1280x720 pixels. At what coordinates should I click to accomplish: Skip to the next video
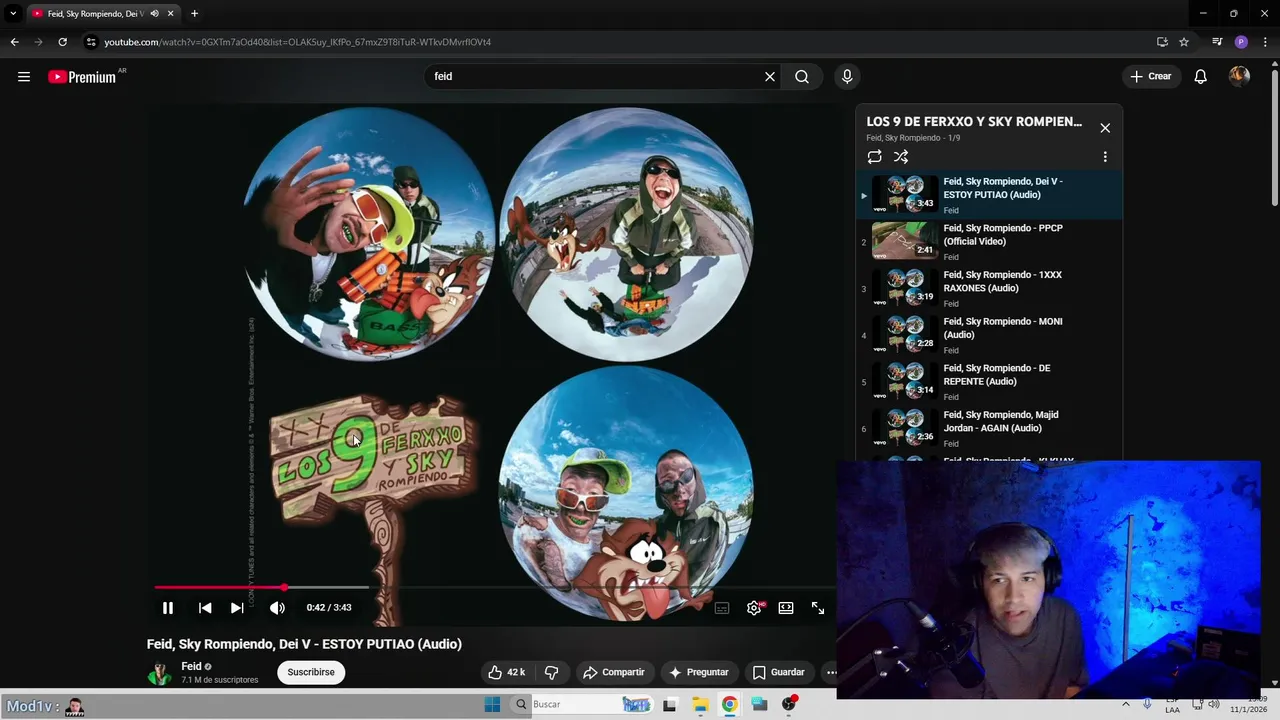[x=237, y=608]
